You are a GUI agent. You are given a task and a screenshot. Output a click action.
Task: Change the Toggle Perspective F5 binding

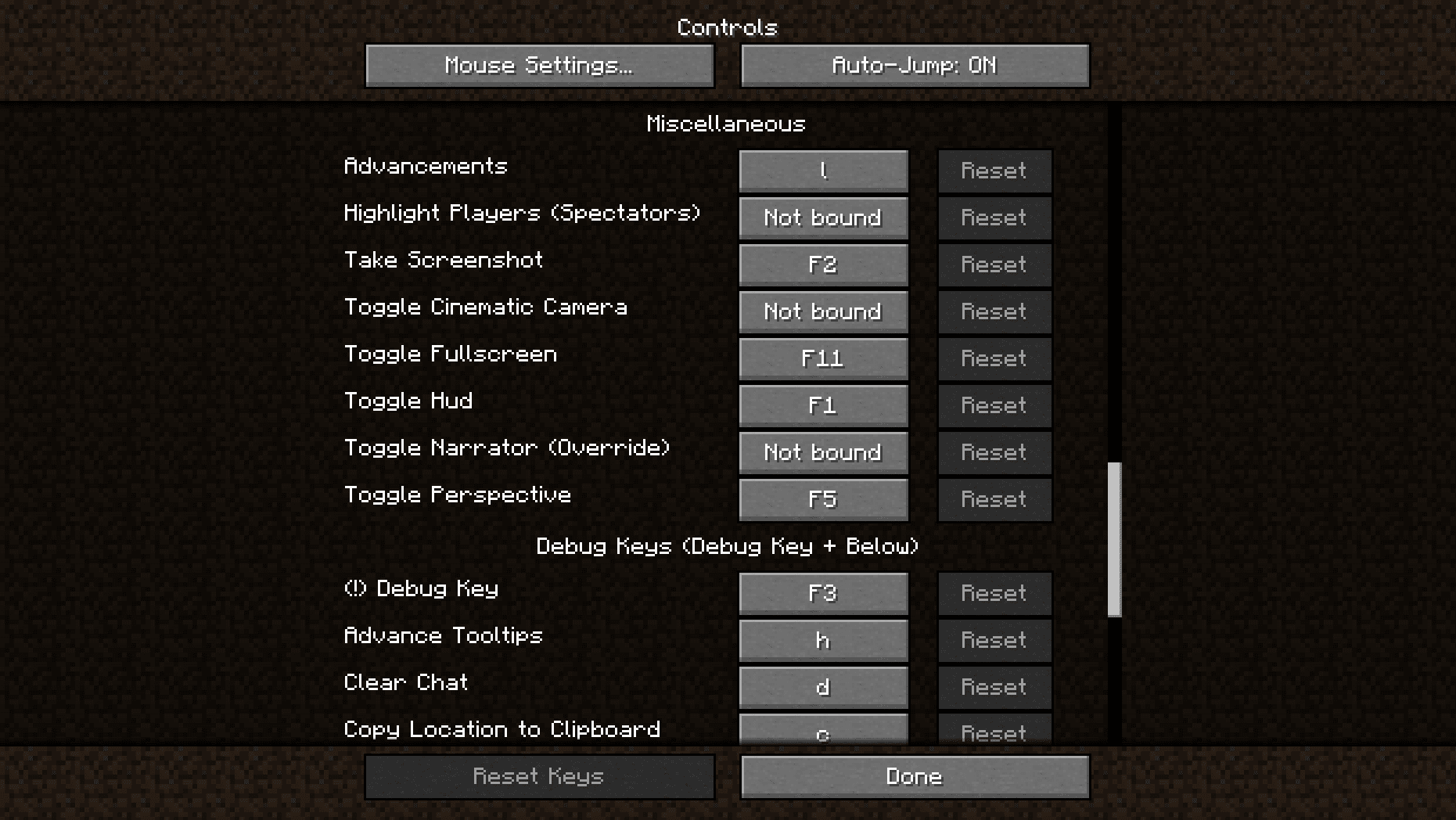pyautogui.click(x=823, y=499)
